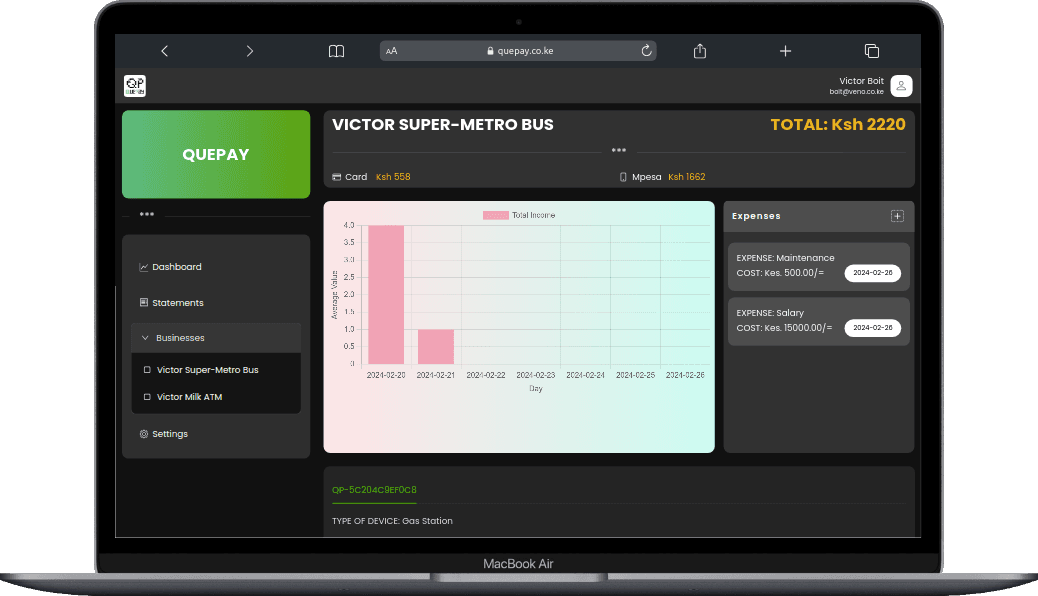Expand the ellipsis in the bus summary card
The height and width of the screenshot is (596, 1038).
618,150
